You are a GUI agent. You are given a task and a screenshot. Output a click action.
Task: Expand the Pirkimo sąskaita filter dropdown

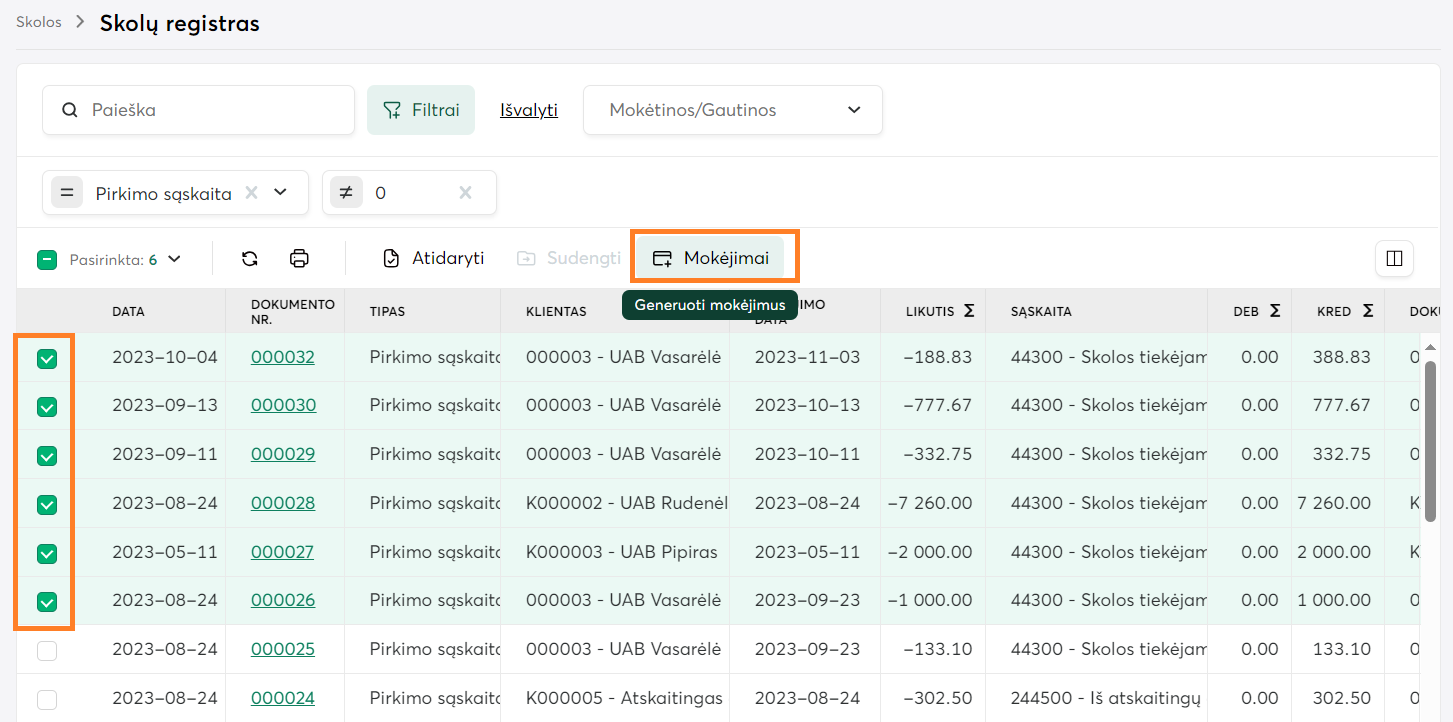click(x=281, y=193)
